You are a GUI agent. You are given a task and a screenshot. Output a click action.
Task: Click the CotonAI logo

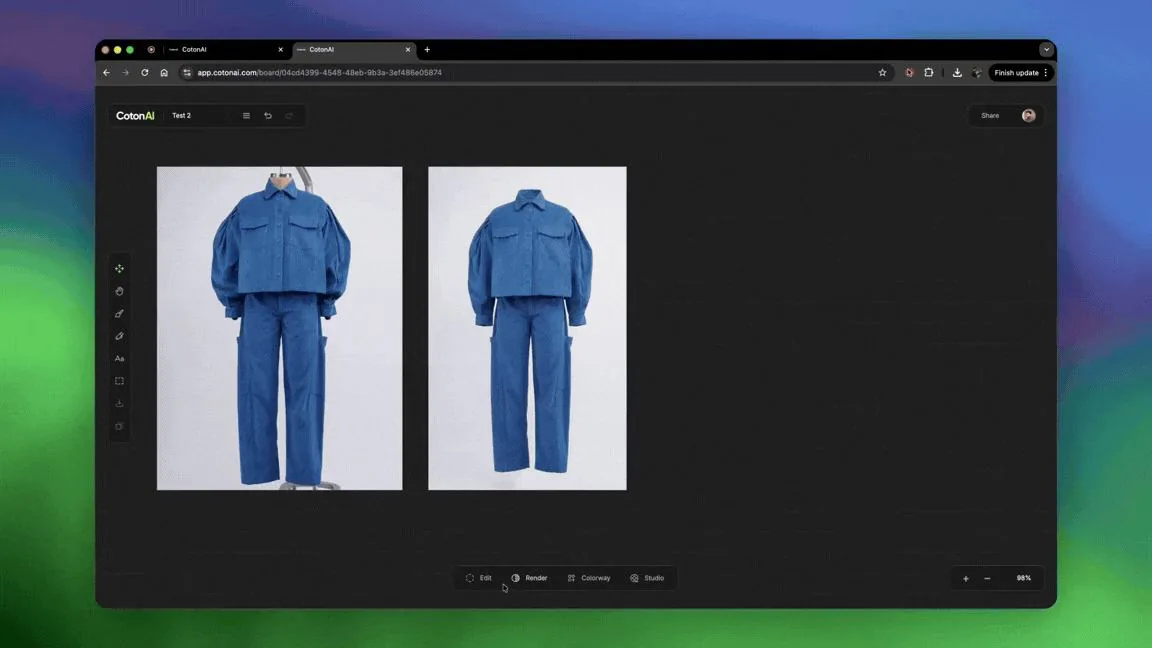[135, 115]
